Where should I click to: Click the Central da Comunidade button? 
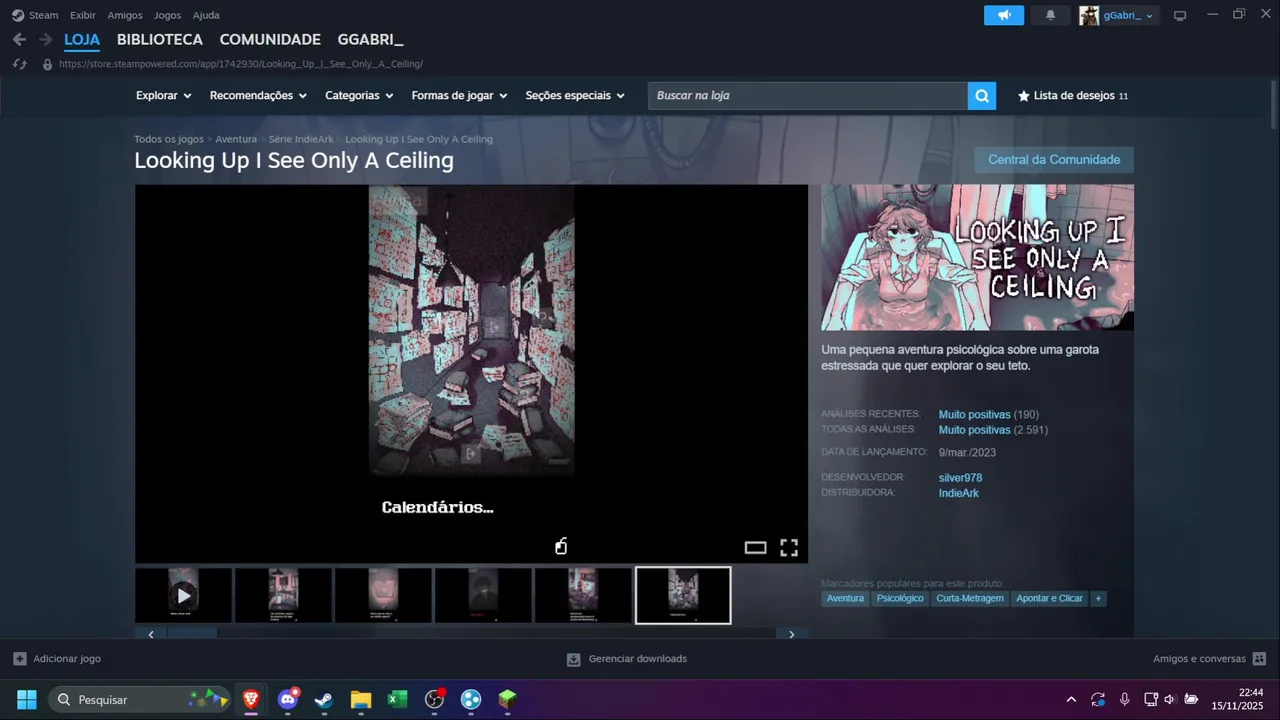click(x=1054, y=160)
